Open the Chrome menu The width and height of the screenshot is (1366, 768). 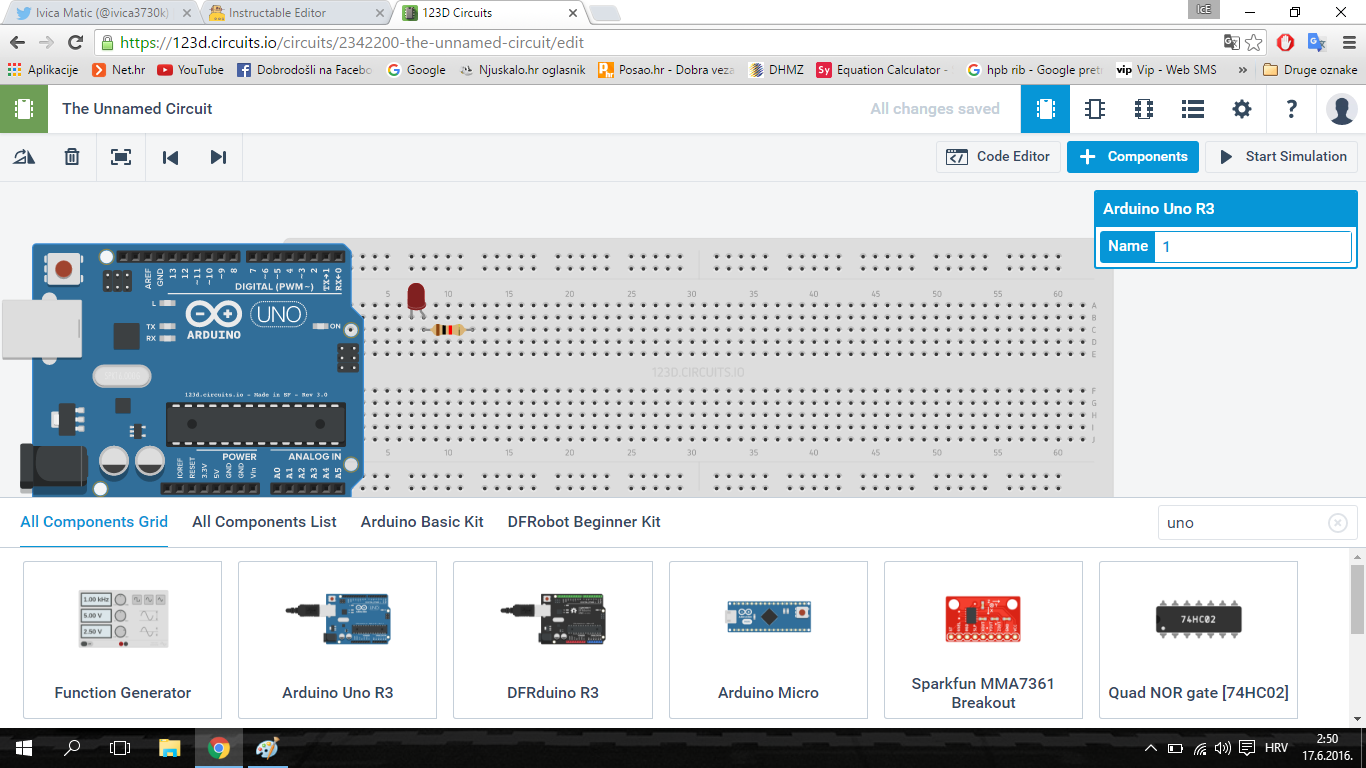click(x=1350, y=43)
